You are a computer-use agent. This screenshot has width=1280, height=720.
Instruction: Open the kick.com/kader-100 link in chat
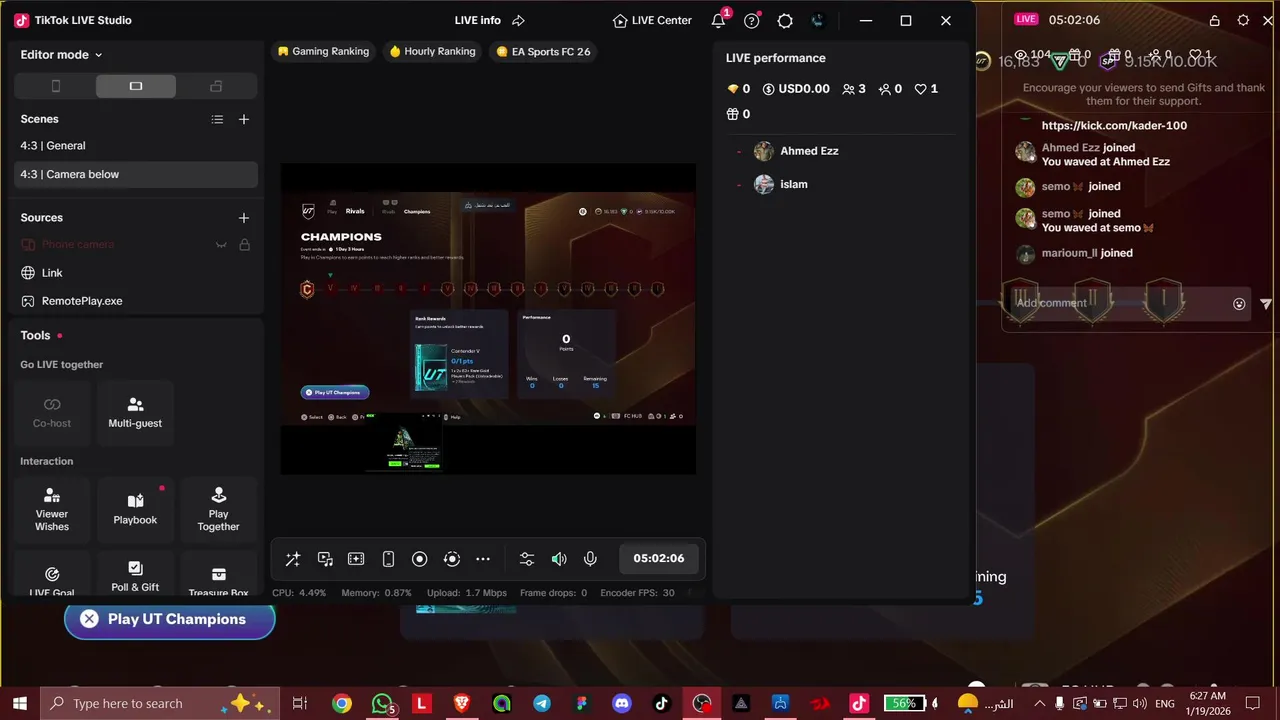pyautogui.click(x=1114, y=126)
